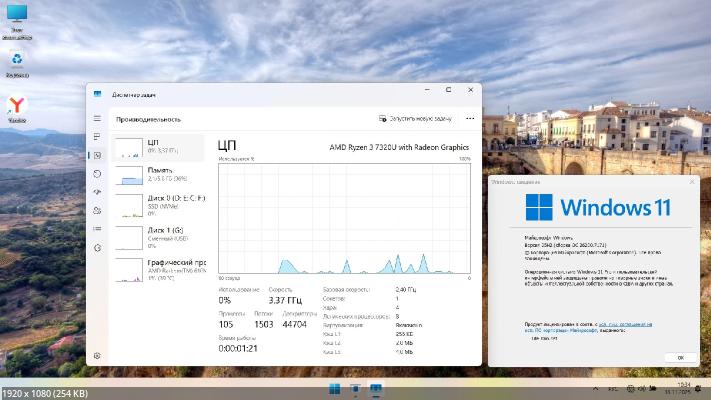
Task: Open the App history page icon
Action: (97, 173)
